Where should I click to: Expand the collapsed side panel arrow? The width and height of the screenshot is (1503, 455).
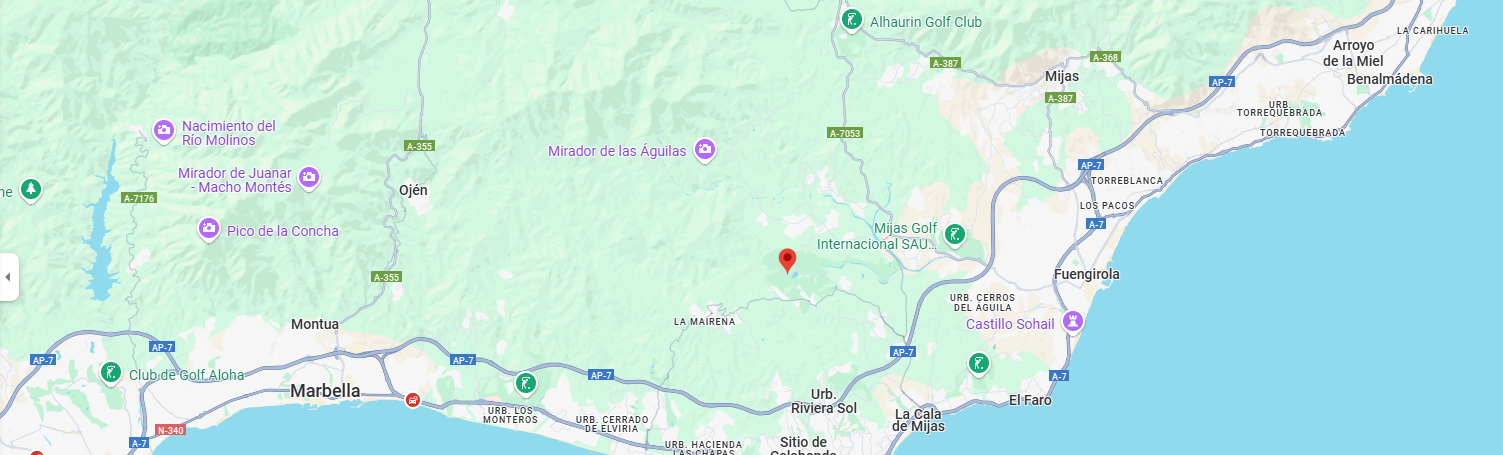[x=8, y=277]
